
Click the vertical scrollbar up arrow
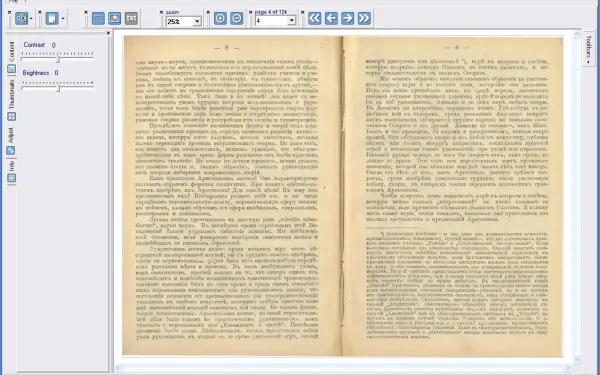click(577, 35)
